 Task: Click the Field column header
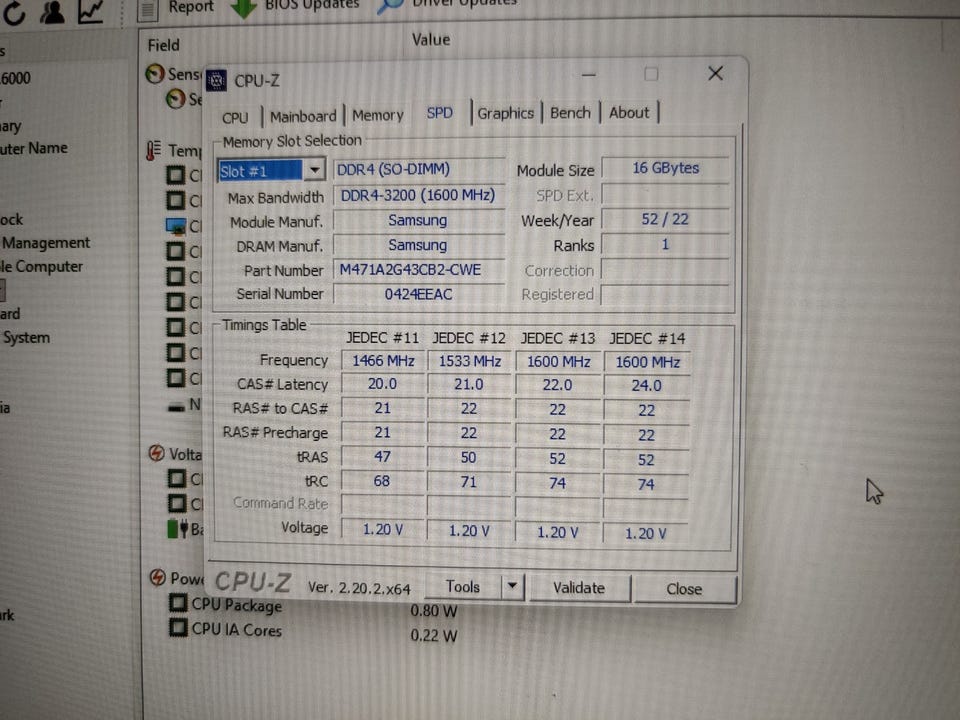coord(163,45)
